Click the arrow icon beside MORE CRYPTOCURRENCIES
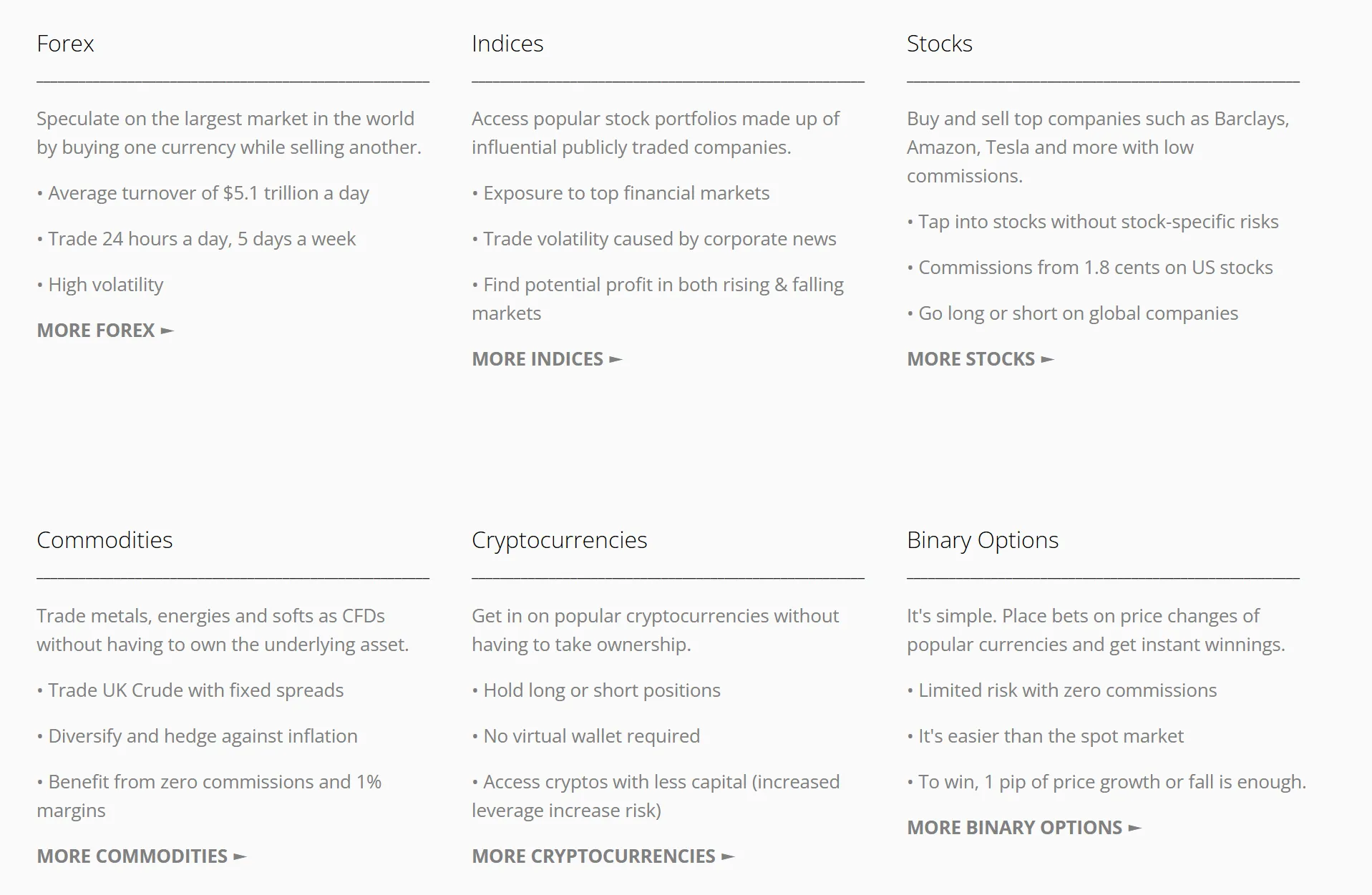1372x895 pixels. point(729,857)
